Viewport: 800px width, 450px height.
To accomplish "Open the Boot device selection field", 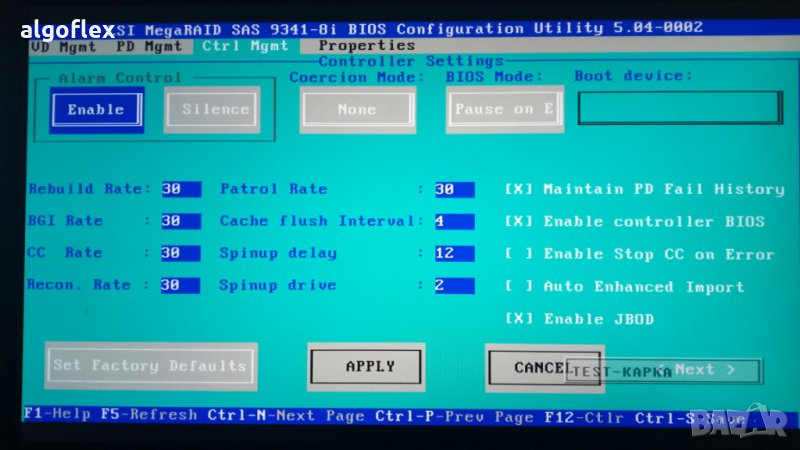I will click(x=679, y=108).
